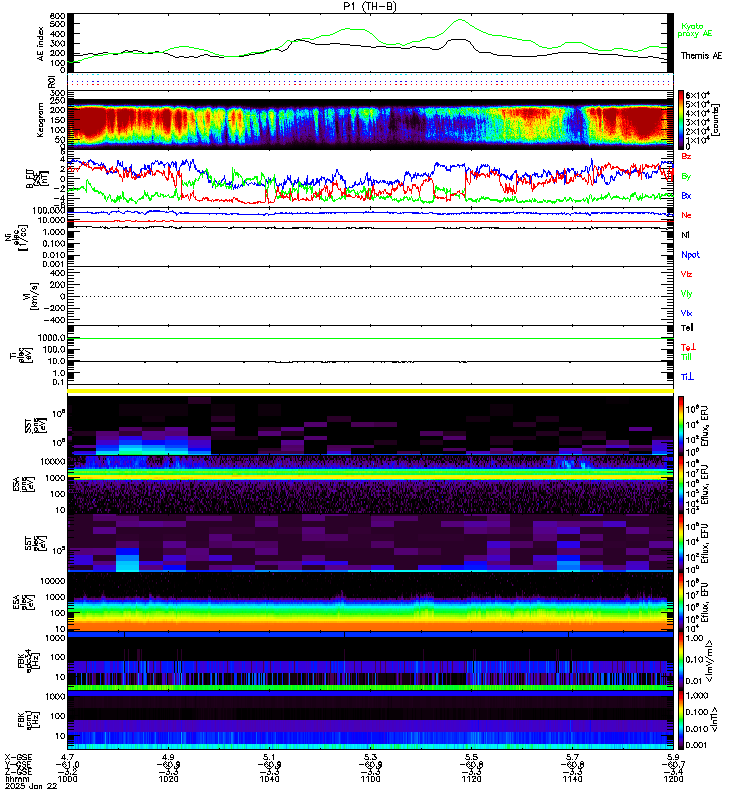Click the blue Vix legend label
Image resolution: width=750 pixels, height=800 pixels.
pos(686,313)
